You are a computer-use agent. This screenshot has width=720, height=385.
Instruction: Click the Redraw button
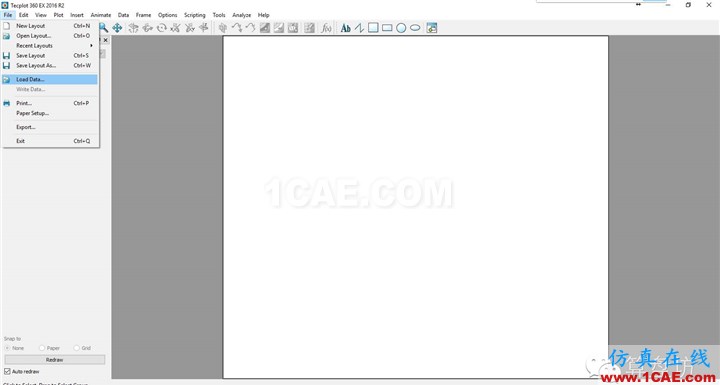55,360
